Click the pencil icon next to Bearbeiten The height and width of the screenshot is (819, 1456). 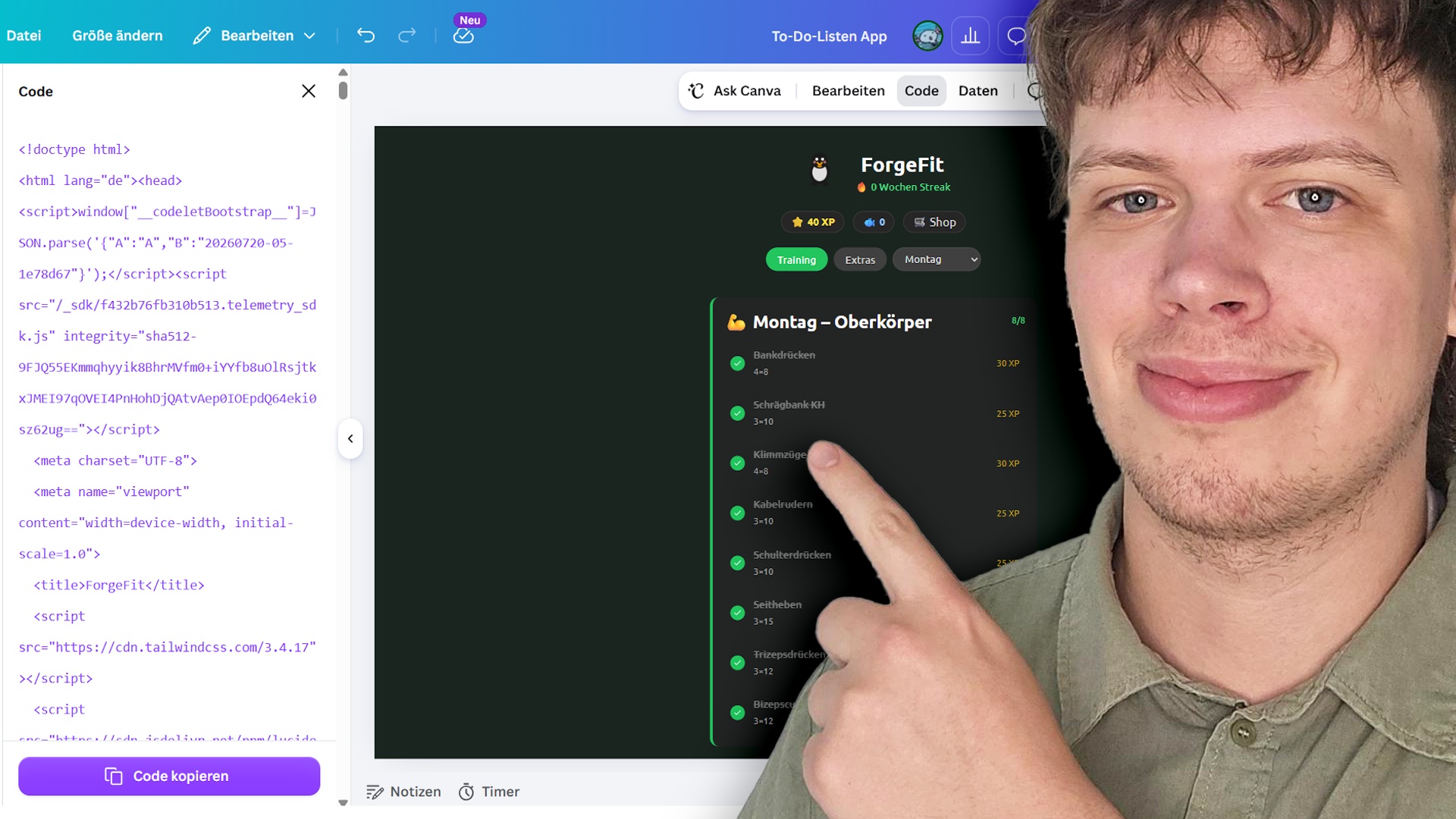(202, 36)
